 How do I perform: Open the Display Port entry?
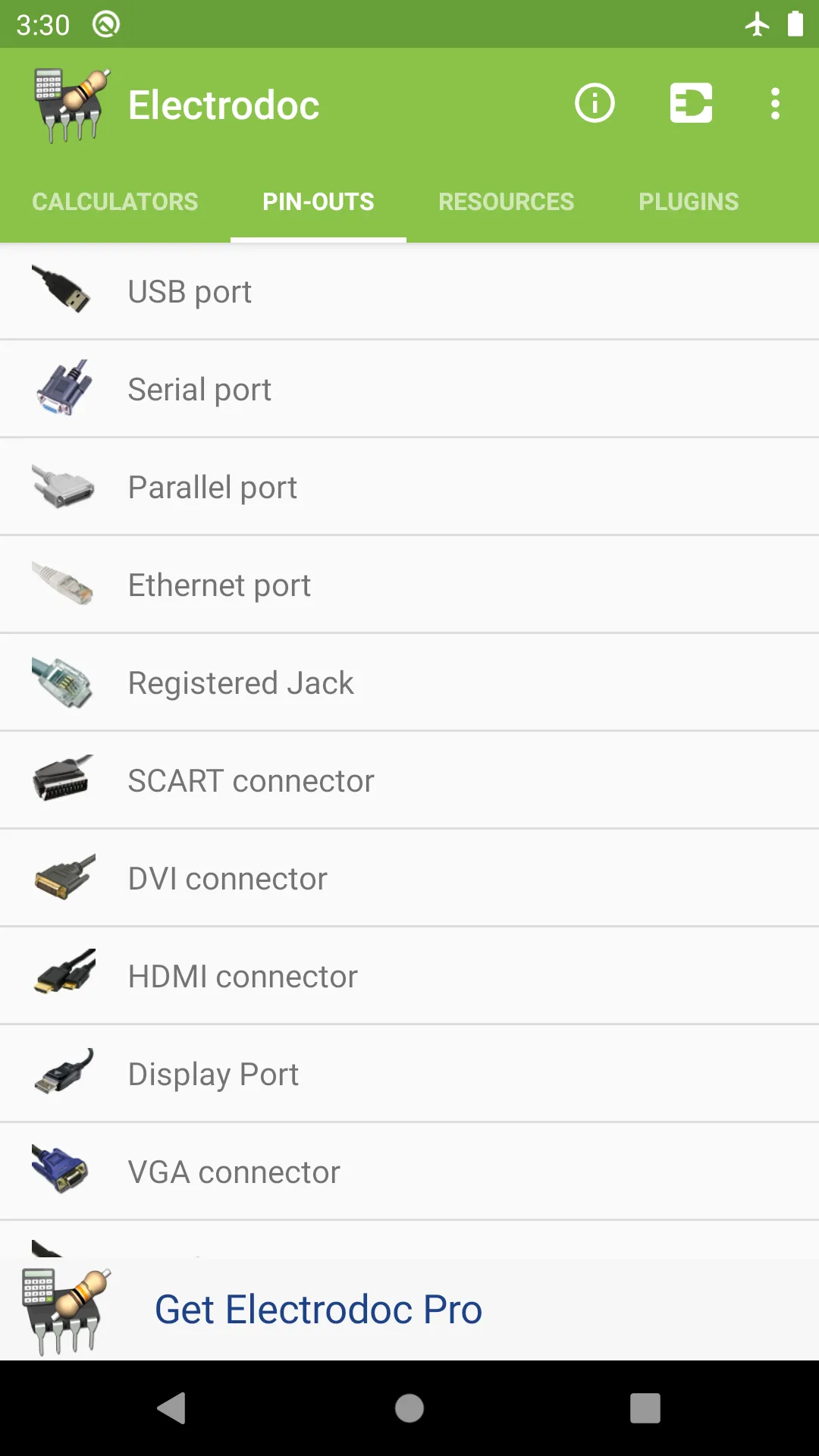[x=213, y=1075]
